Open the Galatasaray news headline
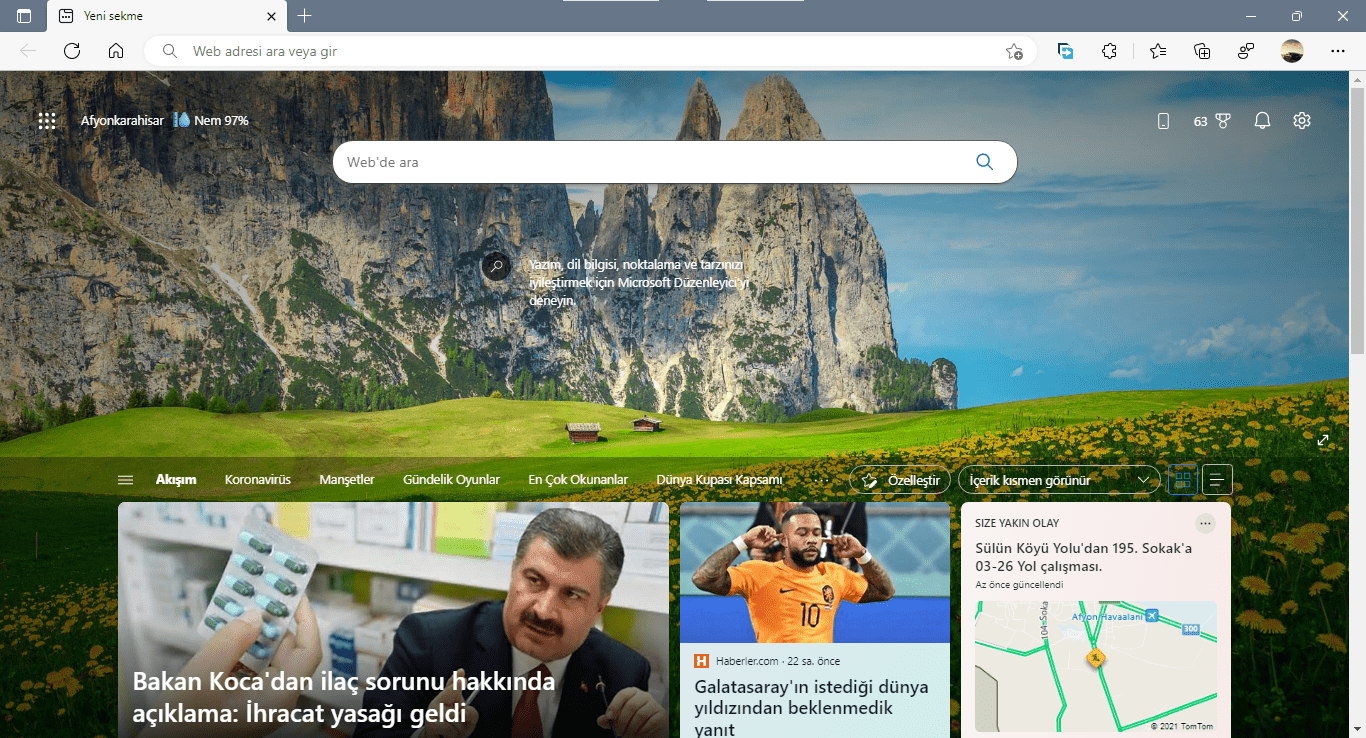1366x738 pixels. tap(811, 708)
